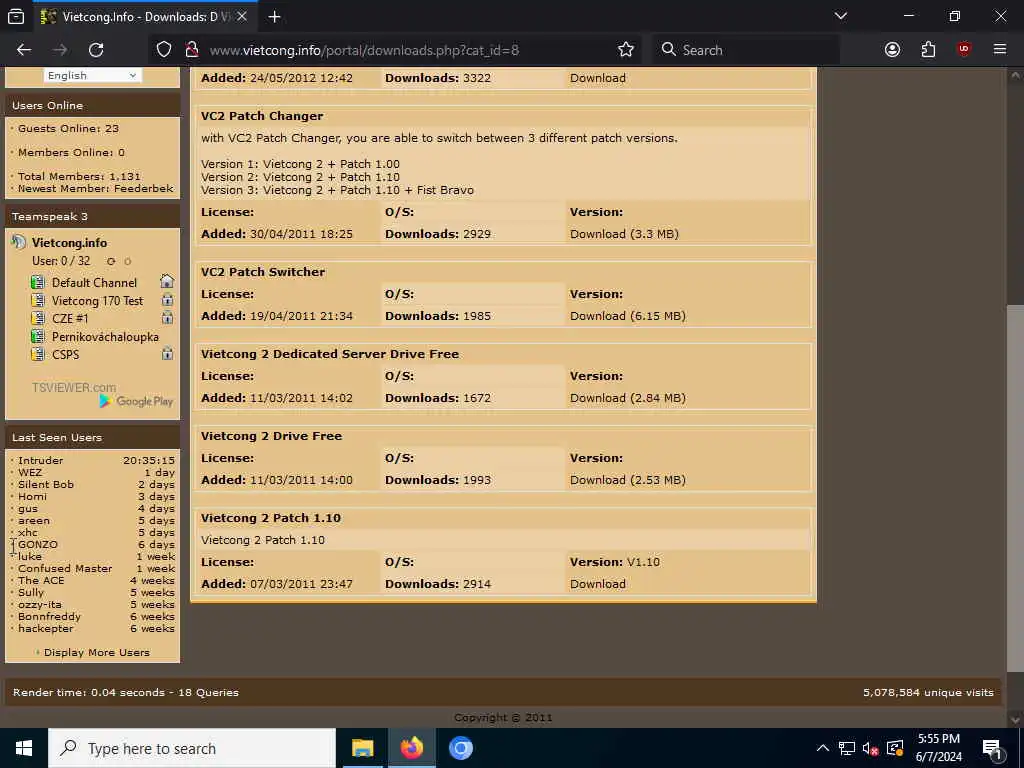Open the Firefox View icon
The width and height of the screenshot is (1024, 768).
(16, 17)
